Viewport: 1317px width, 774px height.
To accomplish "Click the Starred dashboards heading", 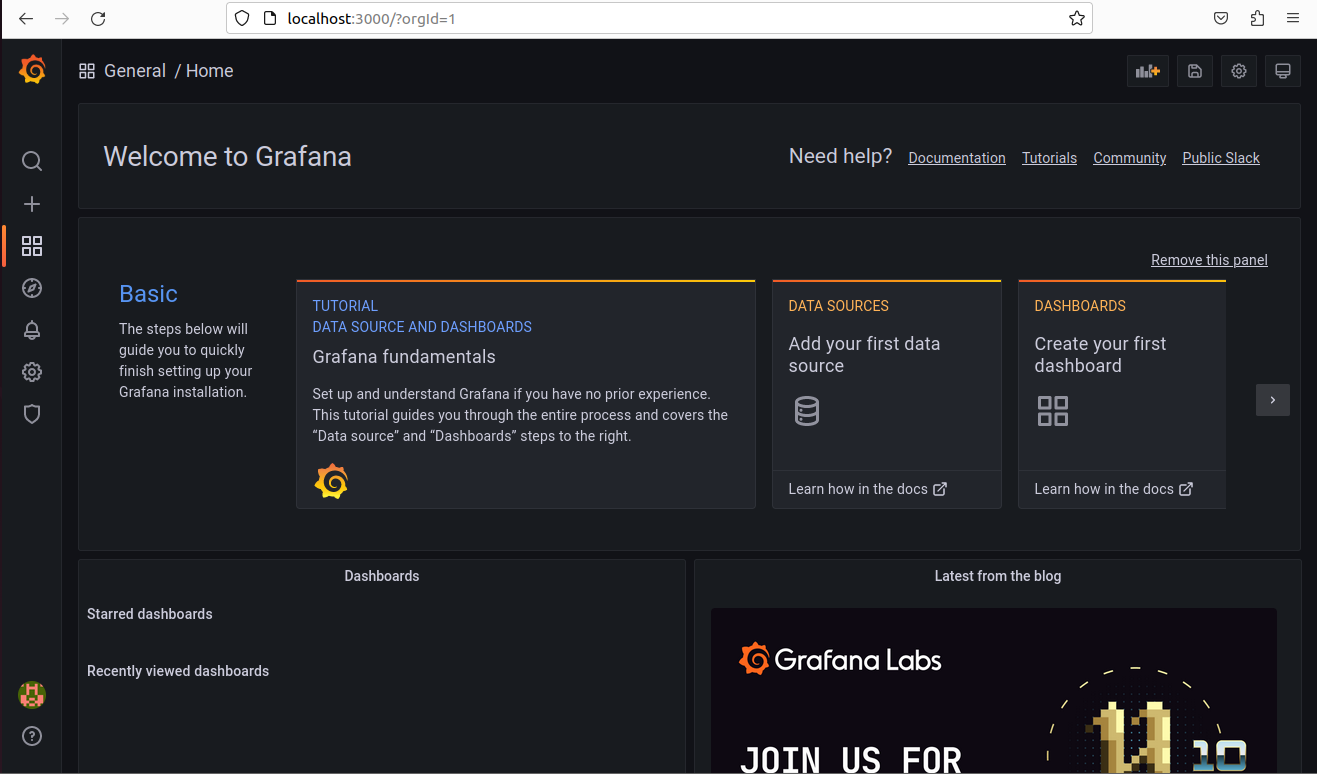I will click(x=150, y=614).
